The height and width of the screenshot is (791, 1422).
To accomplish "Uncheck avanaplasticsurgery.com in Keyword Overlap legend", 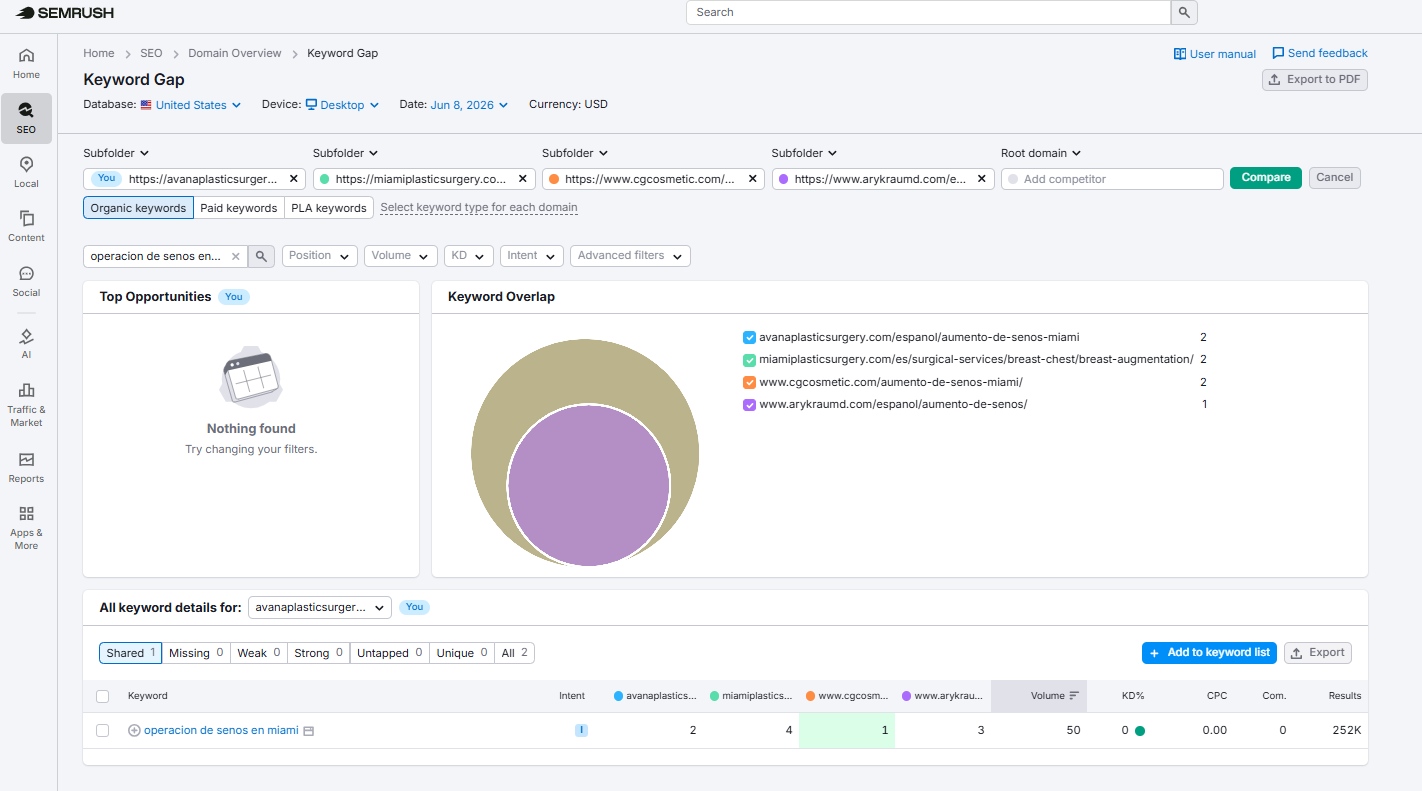I will (749, 337).
